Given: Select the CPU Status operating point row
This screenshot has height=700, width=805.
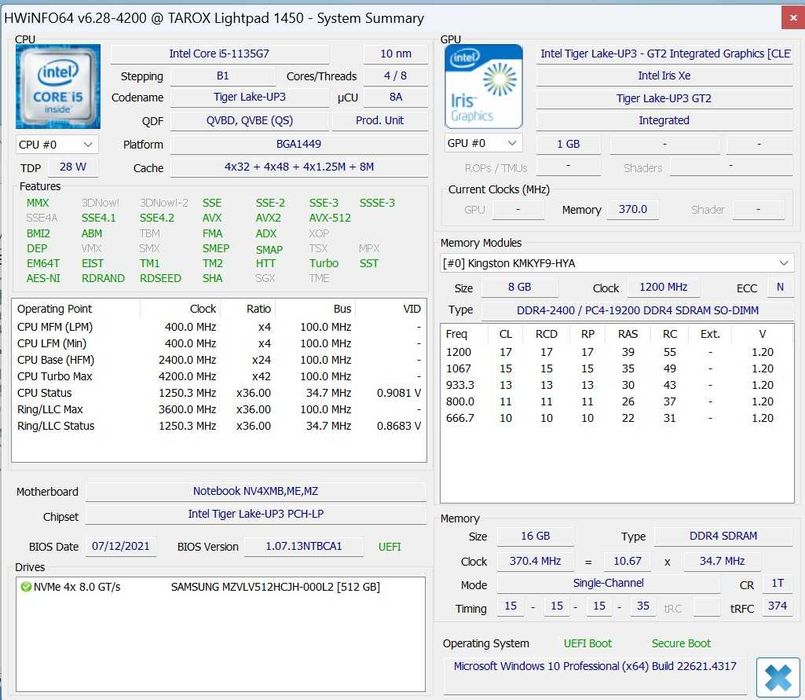Looking at the screenshot, I should 219,393.
